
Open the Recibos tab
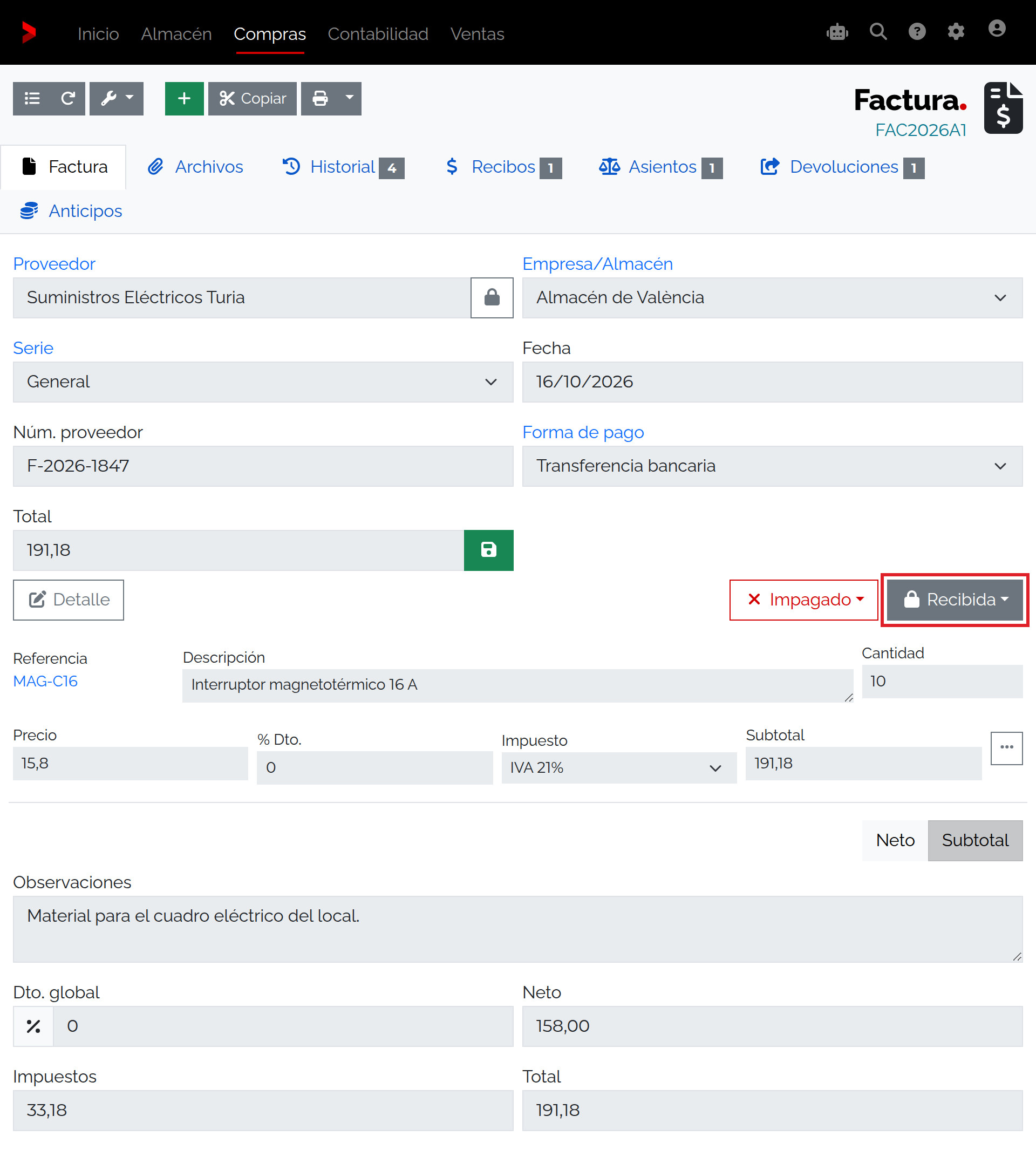click(504, 167)
